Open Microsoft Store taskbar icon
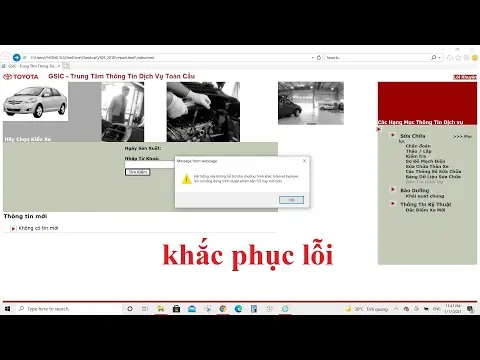Viewport: 480px width, 360px height. click(176, 309)
